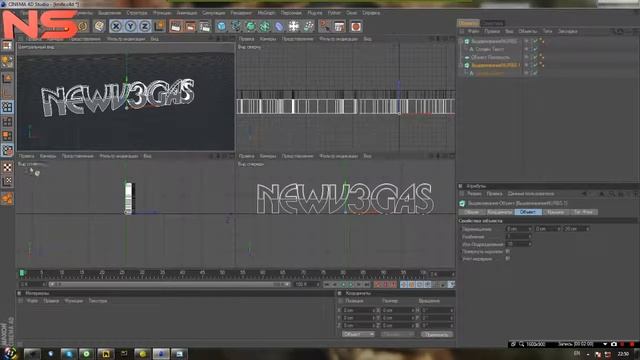Click the timeline preview range bar

[x=169, y=284]
